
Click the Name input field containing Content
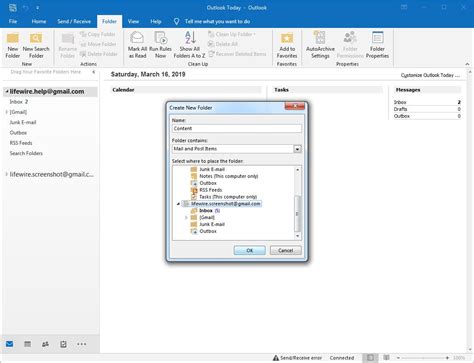coord(237,128)
